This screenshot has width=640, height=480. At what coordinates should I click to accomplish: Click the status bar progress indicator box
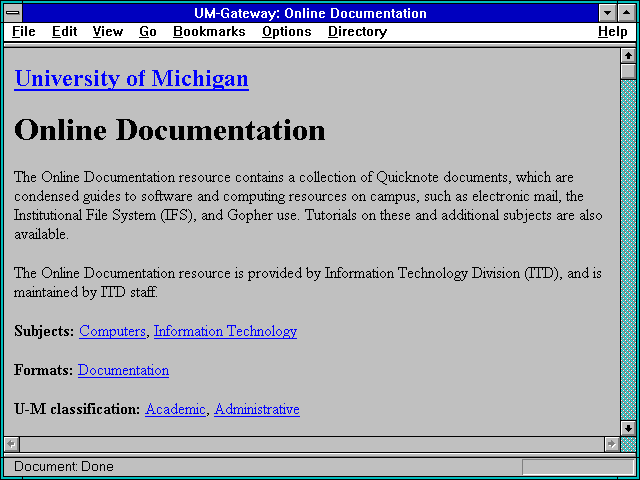578,467
